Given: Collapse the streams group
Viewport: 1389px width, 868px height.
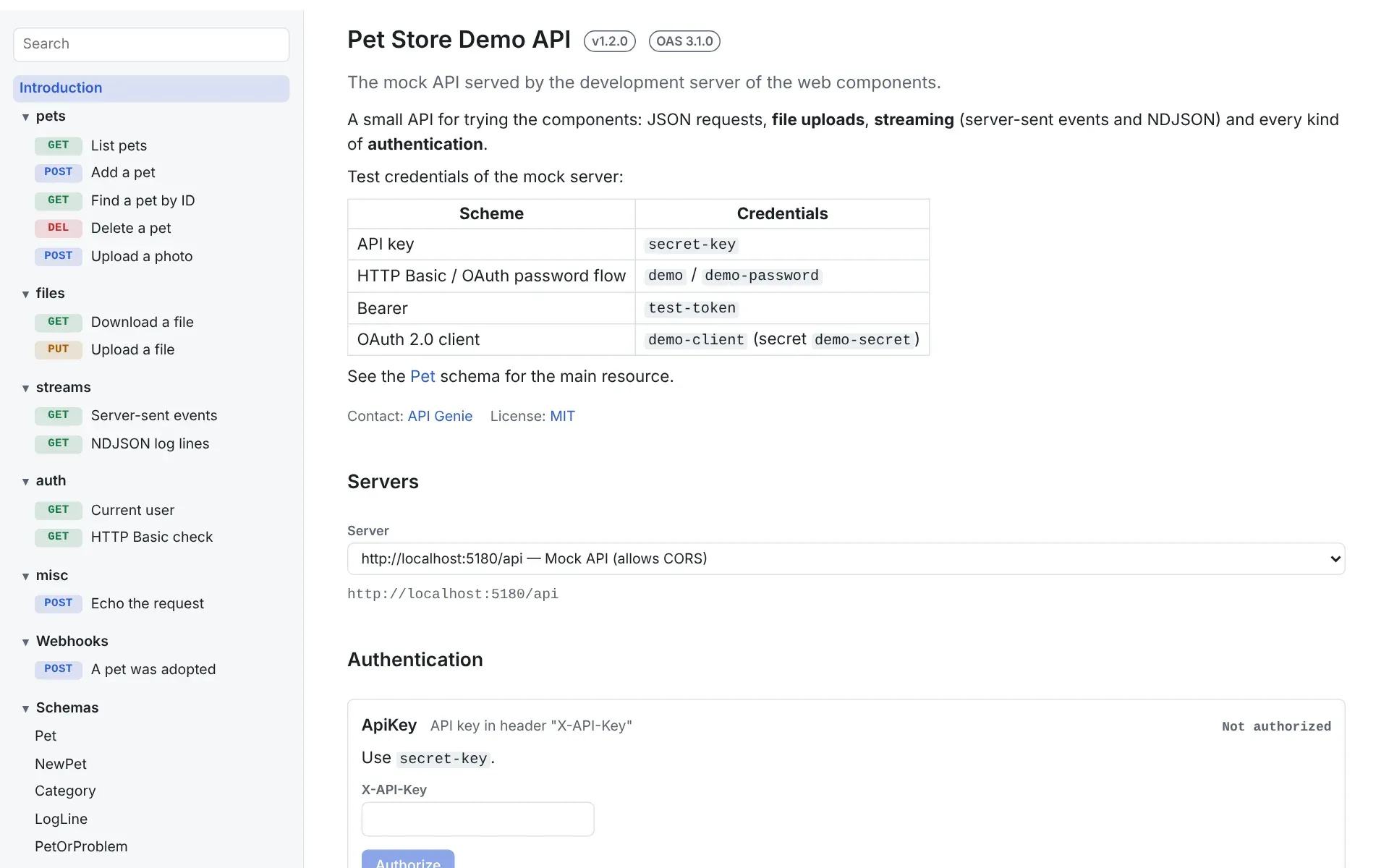Looking at the screenshot, I should 56,388.
